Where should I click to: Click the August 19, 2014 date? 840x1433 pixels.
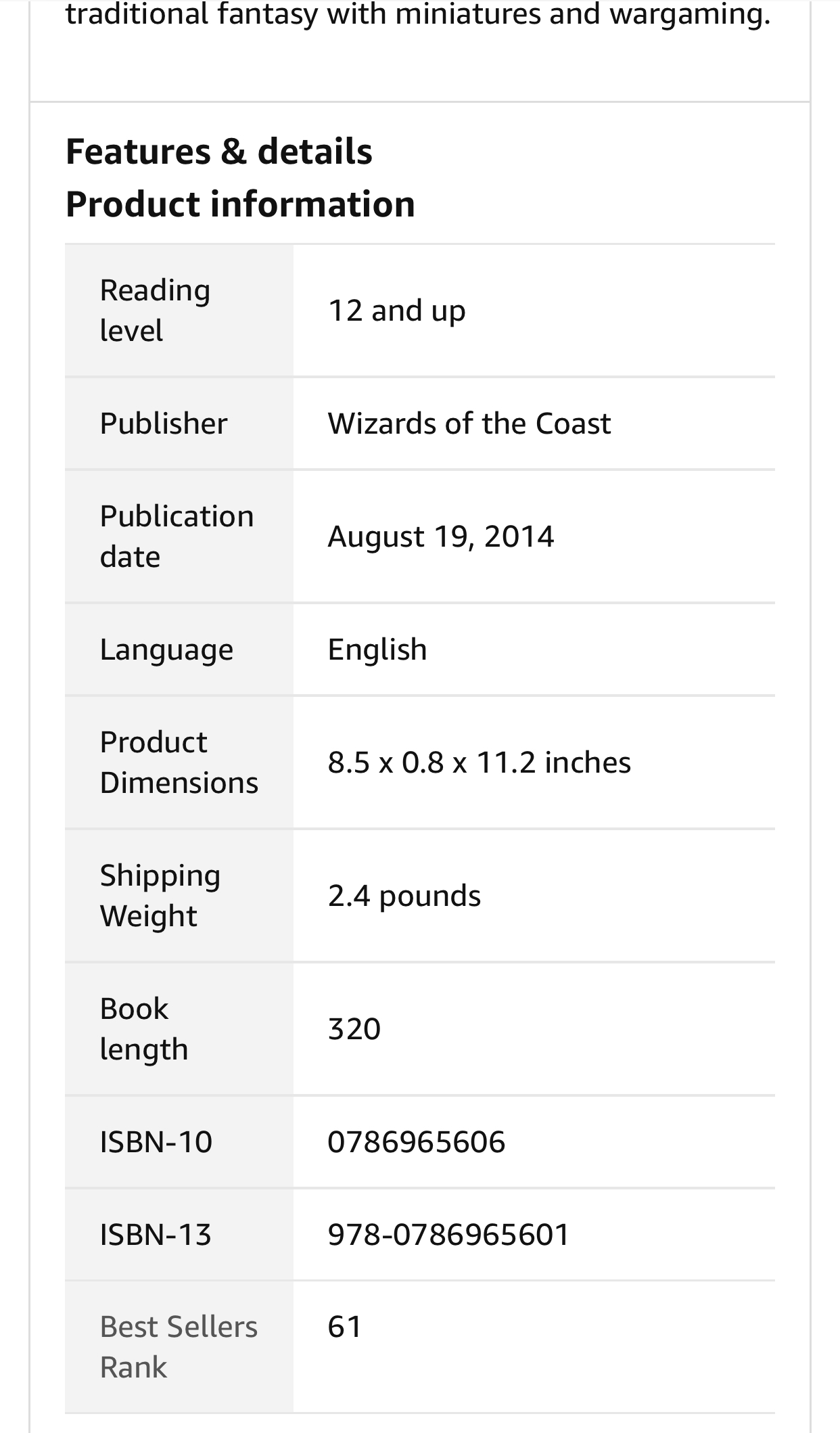click(x=441, y=537)
